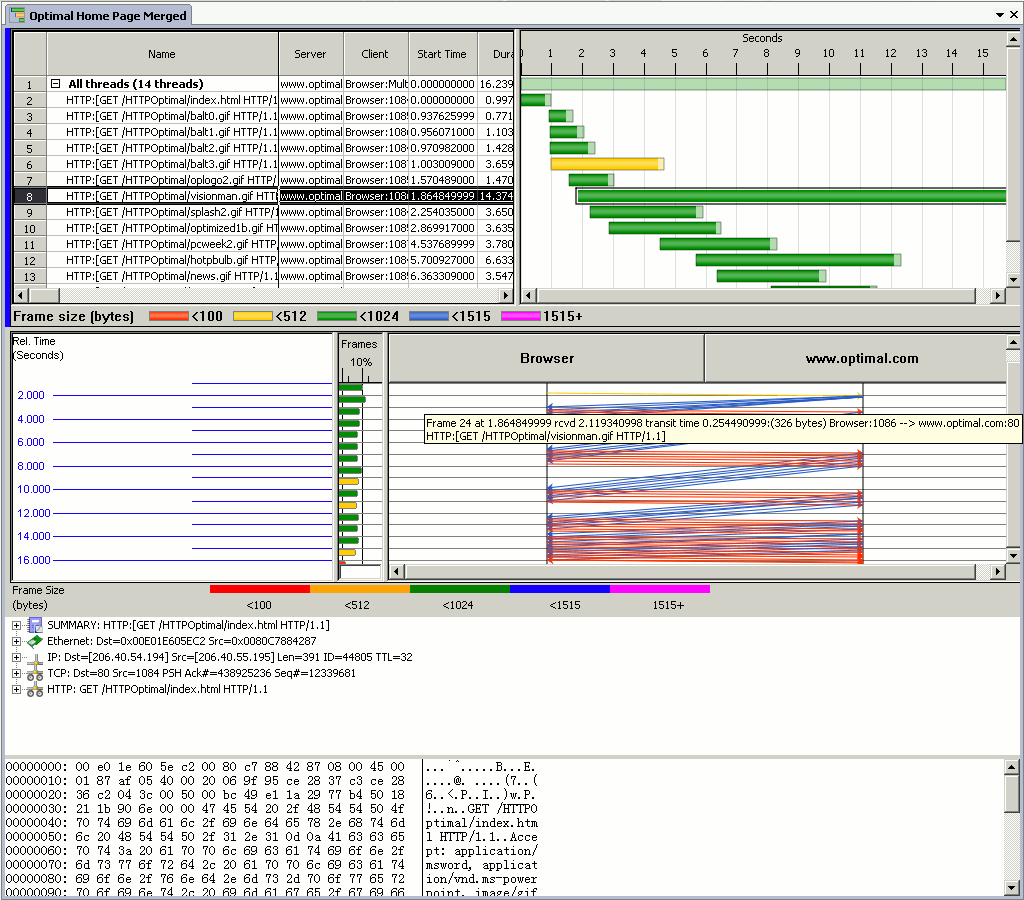This screenshot has height=900, width=1024.
Task: Click Gantt chart scroll-left arrow
Action: 528,295
